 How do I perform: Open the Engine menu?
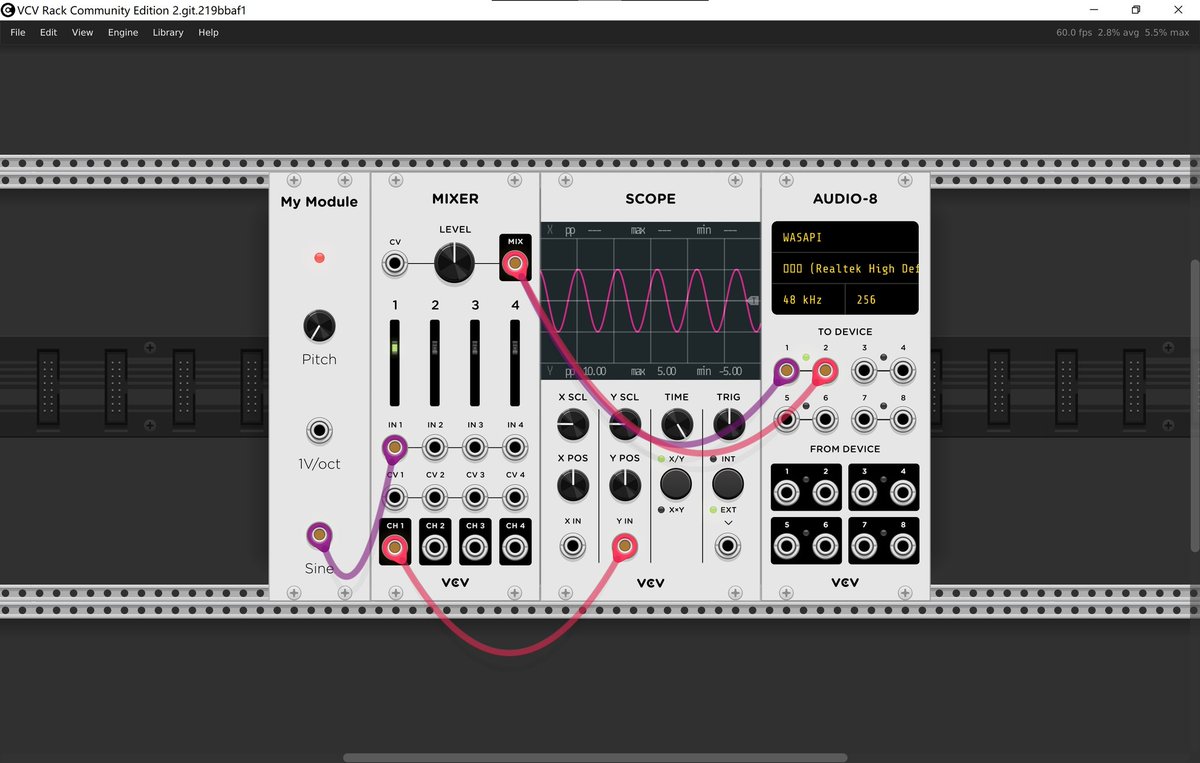122,32
